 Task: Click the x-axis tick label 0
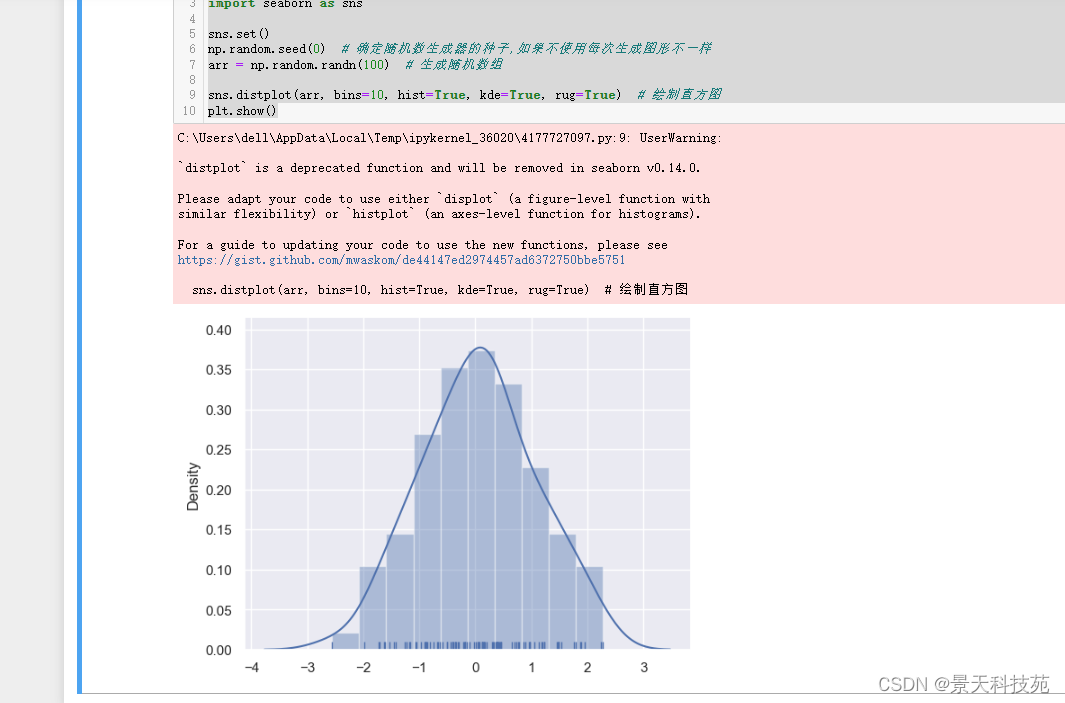476,668
